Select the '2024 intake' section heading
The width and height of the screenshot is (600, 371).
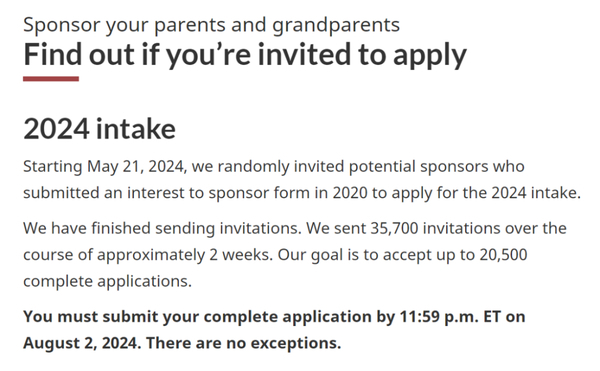[x=99, y=129]
